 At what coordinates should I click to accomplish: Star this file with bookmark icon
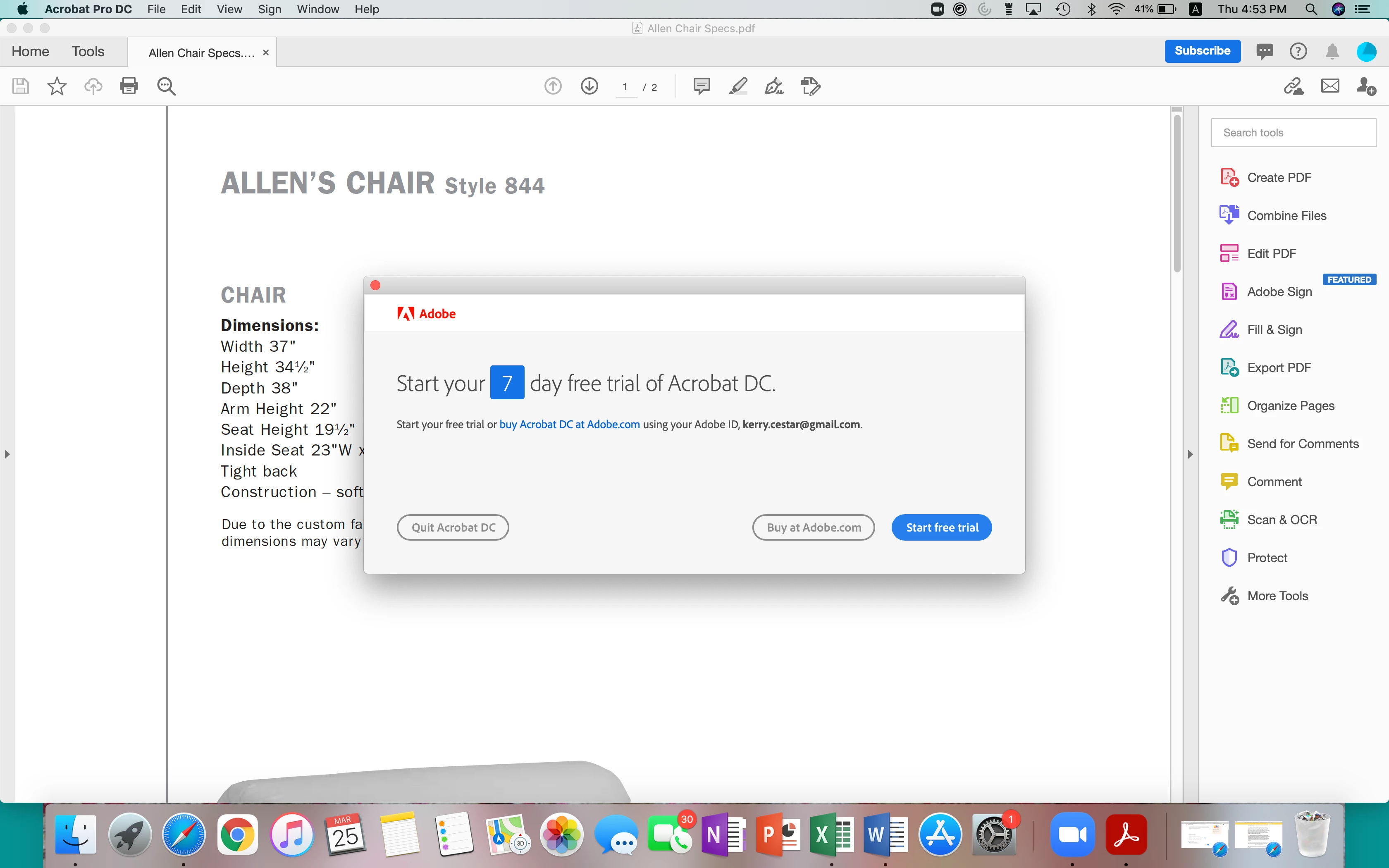pyautogui.click(x=57, y=86)
